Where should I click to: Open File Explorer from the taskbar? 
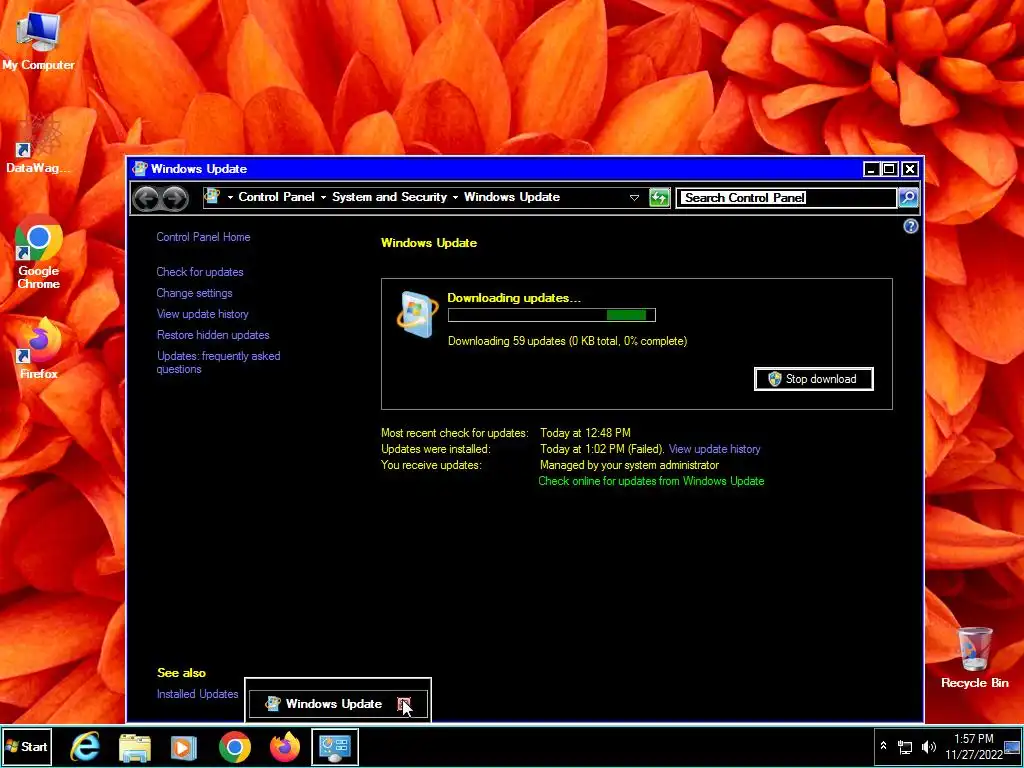tap(135, 747)
